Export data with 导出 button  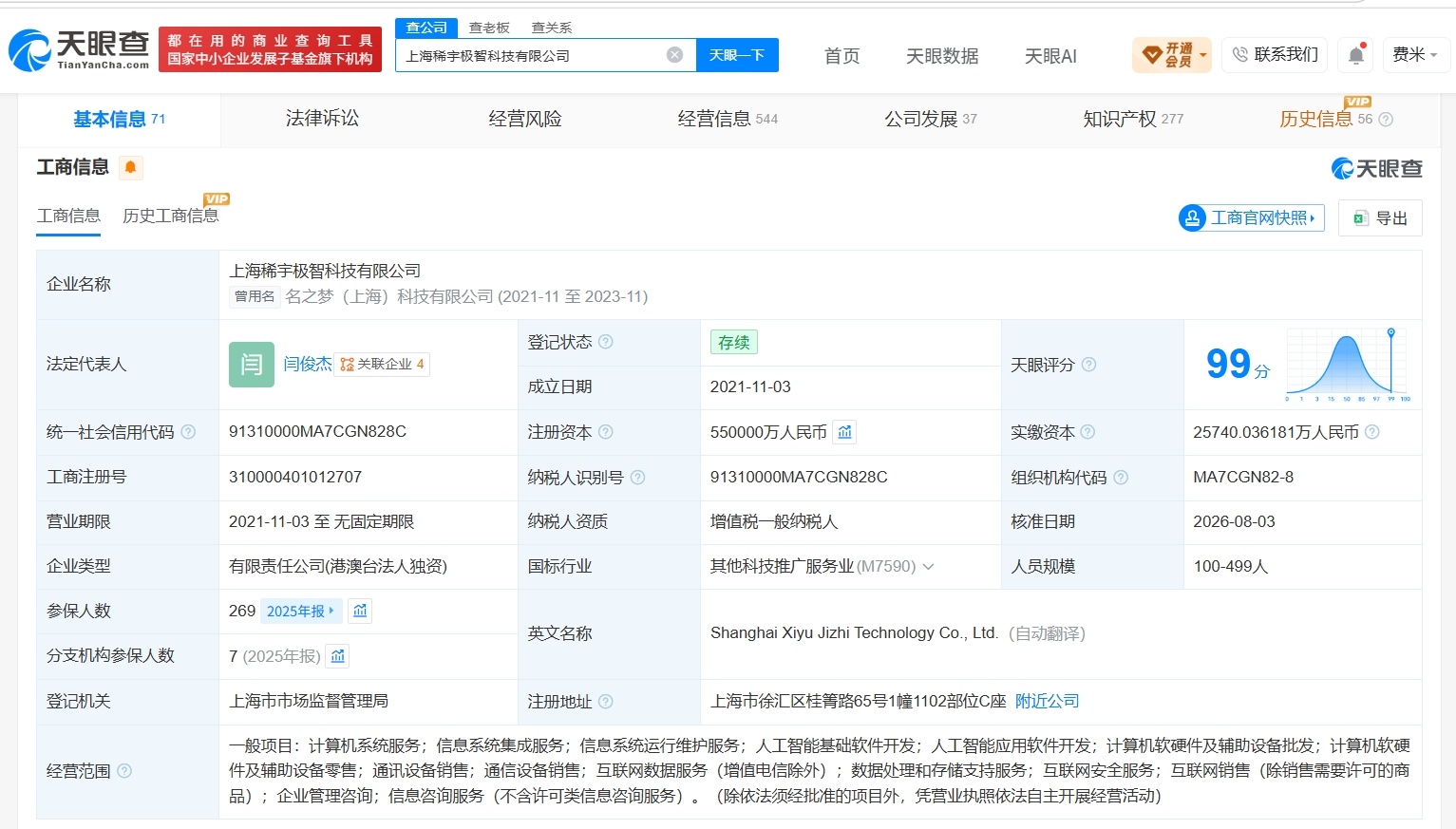[1380, 218]
